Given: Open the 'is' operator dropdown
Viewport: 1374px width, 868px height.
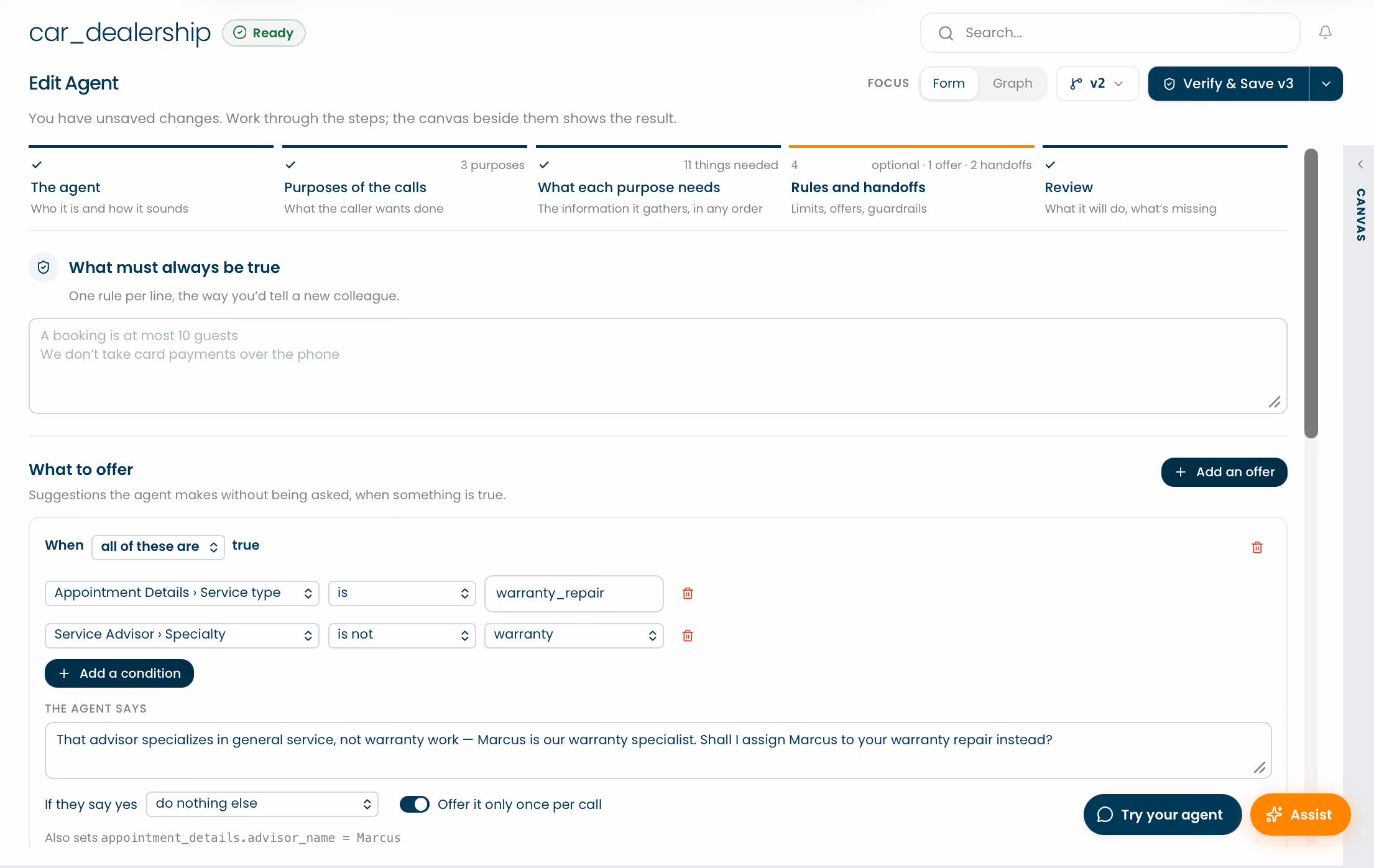Looking at the screenshot, I should (402, 593).
